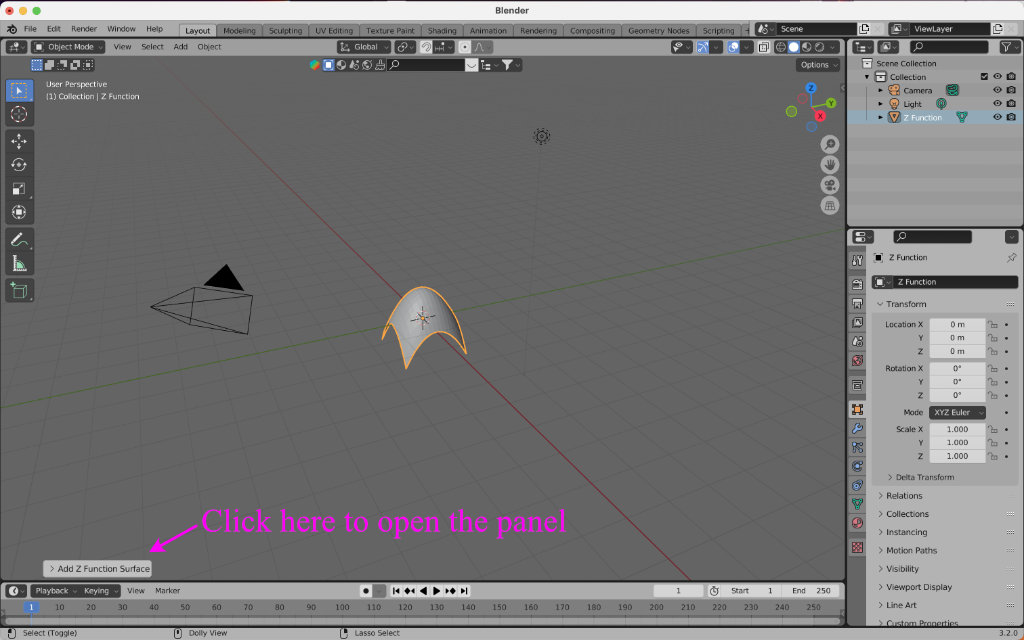Click the Location X value field
This screenshot has width=1024, height=640.
coord(957,325)
